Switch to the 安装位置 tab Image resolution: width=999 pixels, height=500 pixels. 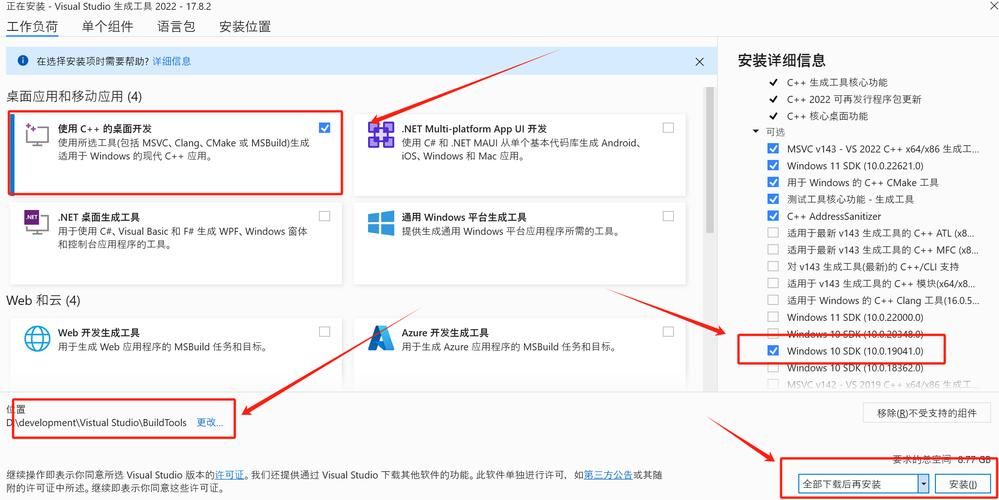pyautogui.click(x=245, y=27)
